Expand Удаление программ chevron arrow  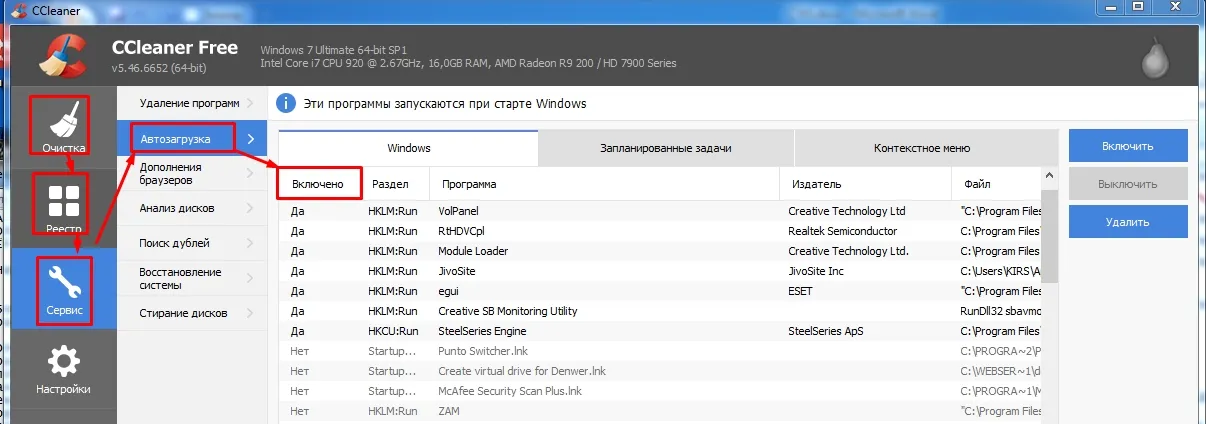pos(251,103)
